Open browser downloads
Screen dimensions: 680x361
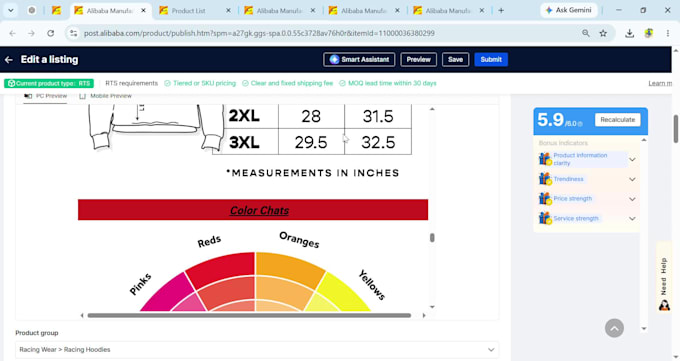tap(630, 33)
